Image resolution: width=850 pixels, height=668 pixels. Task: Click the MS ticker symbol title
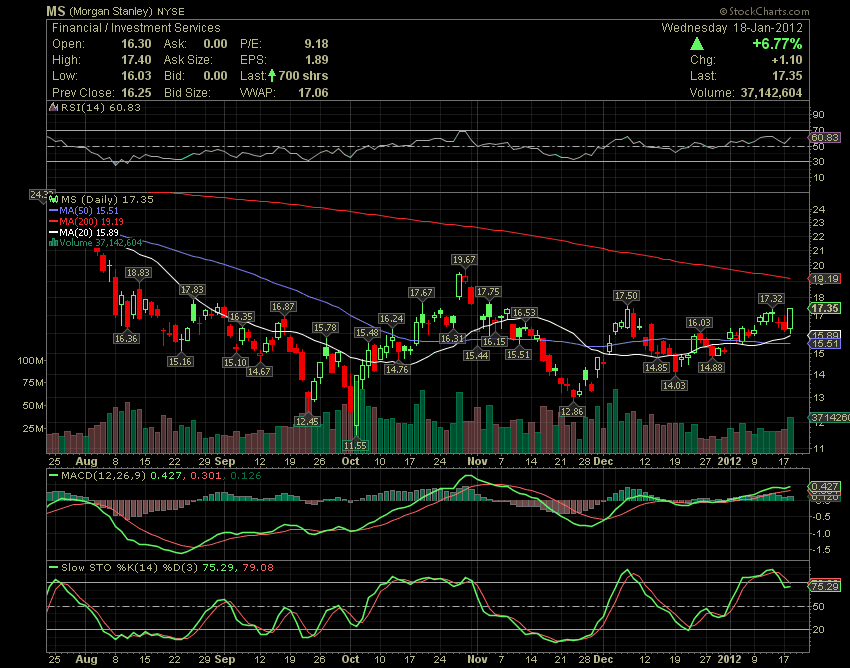click(x=55, y=11)
